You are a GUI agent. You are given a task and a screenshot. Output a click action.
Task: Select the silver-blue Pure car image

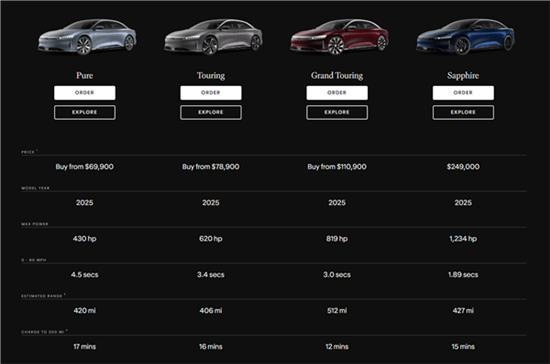coord(87,37)
